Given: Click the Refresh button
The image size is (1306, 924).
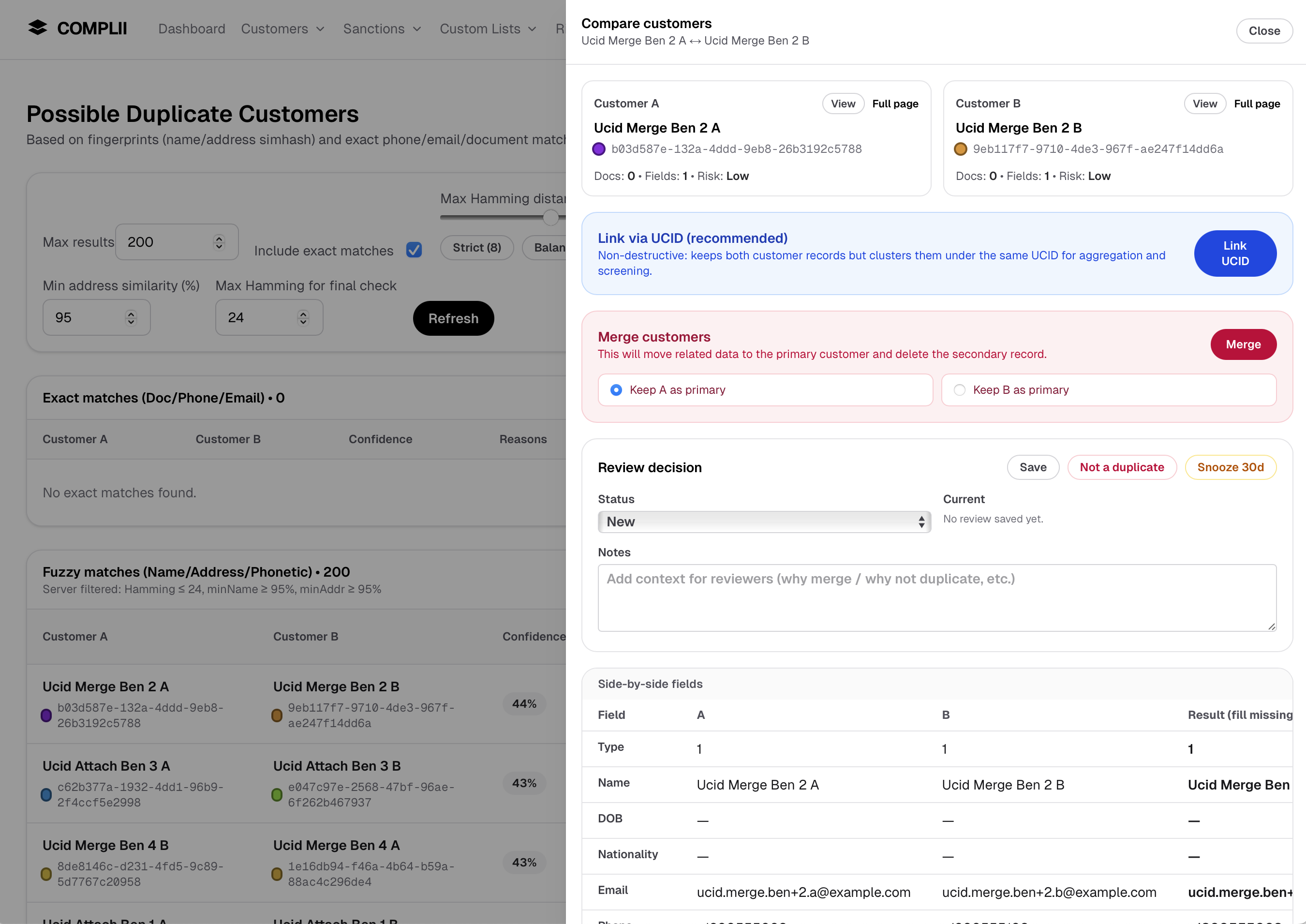Looking at the screenshot, I should tap(453, 319).
